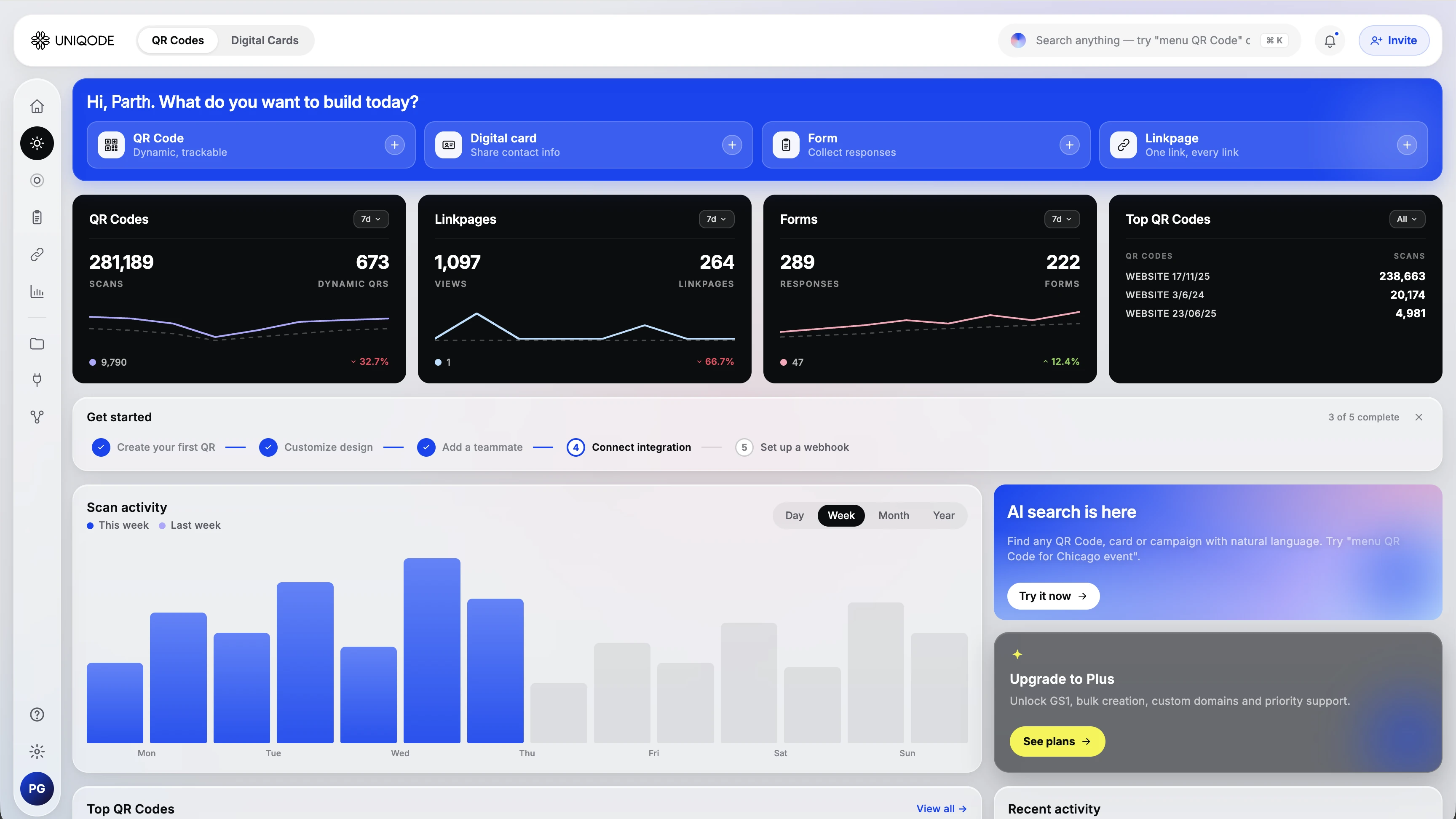
Task: Switch Scan activity to Year
Action: click(x=943, y=516)
